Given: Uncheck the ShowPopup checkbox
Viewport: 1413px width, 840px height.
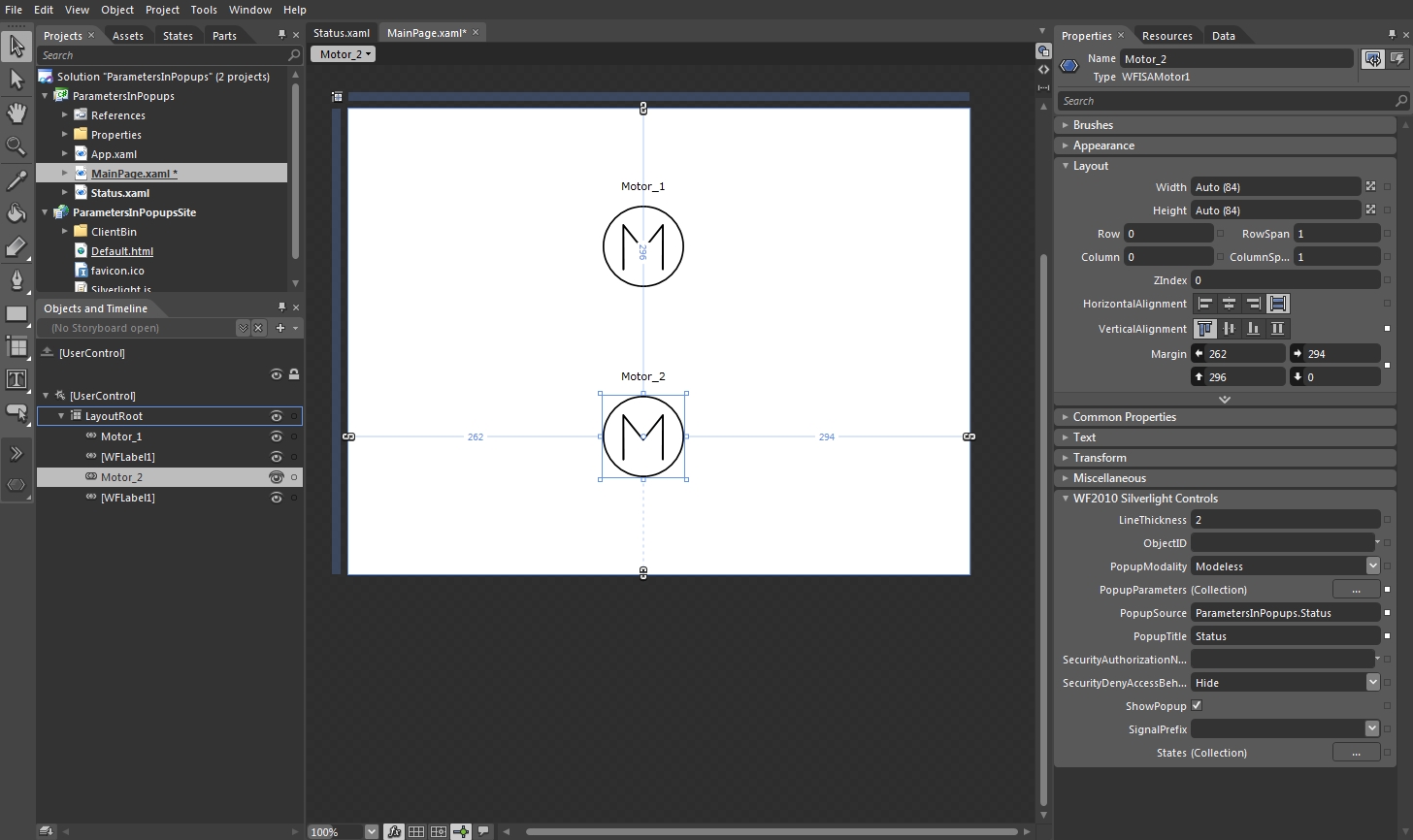Looking at the screenshot, I should pyautogui.click(x=1197, y=706).
